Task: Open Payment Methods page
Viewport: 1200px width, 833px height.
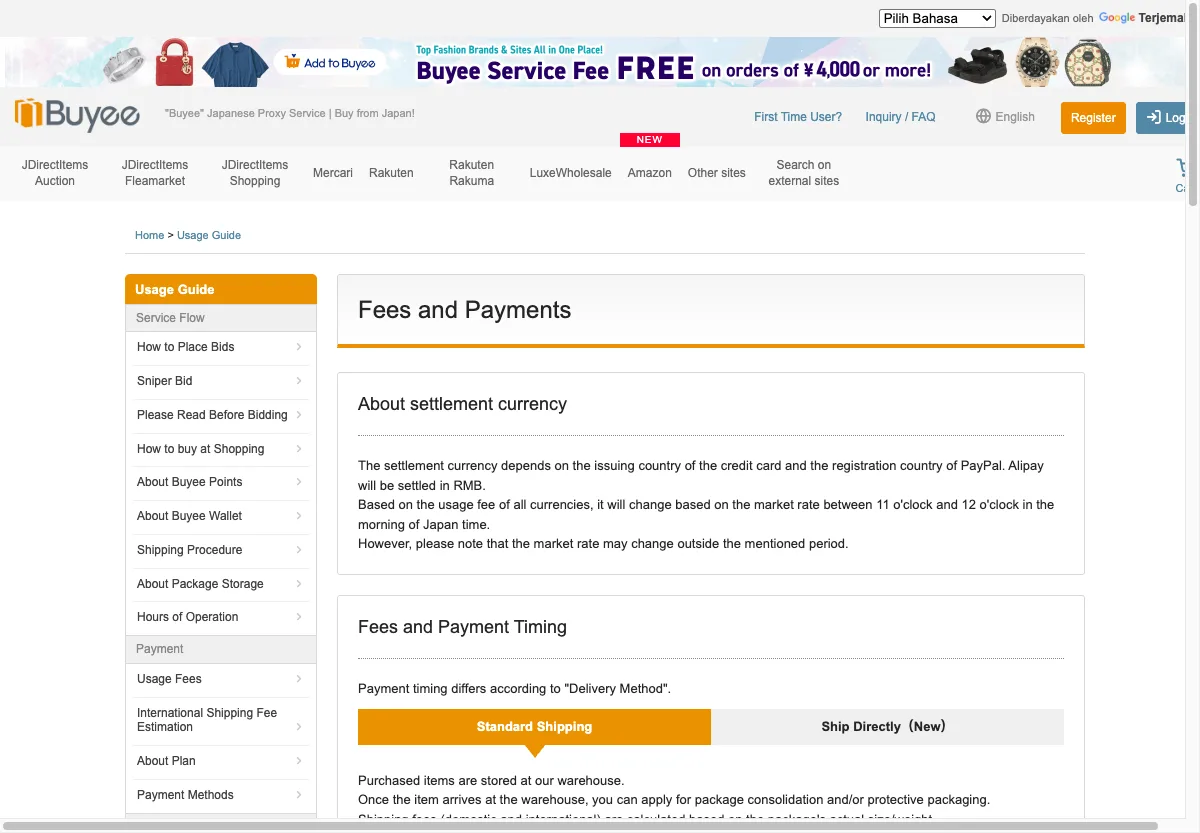Action: tap(220, 795)
